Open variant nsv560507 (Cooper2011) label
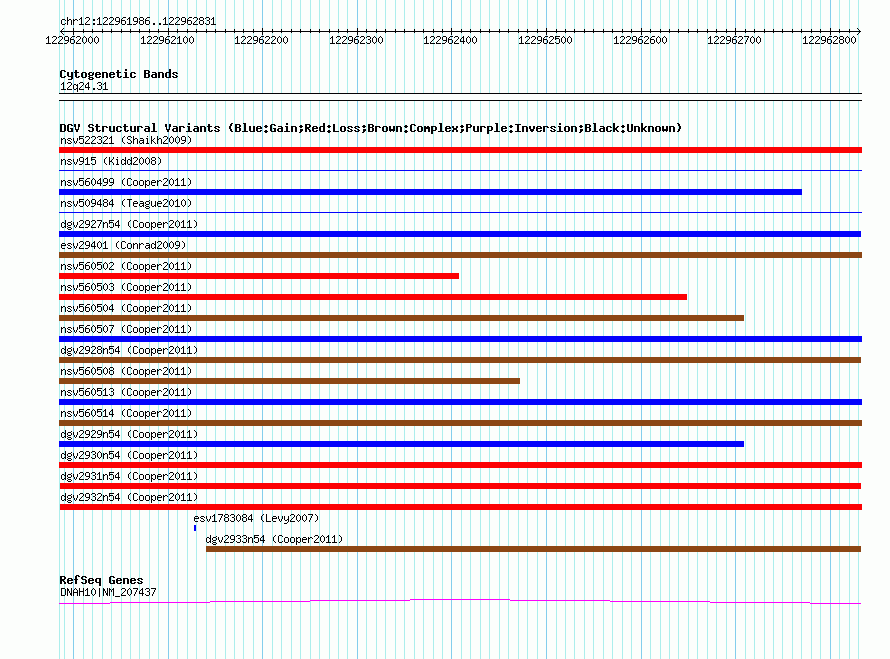This screenshot has height=659, width=890. click(126, 329)
